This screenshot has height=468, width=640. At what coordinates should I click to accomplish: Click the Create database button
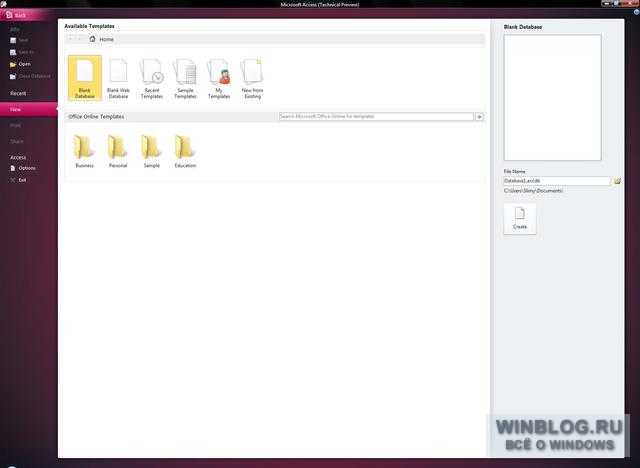[520, 219]
